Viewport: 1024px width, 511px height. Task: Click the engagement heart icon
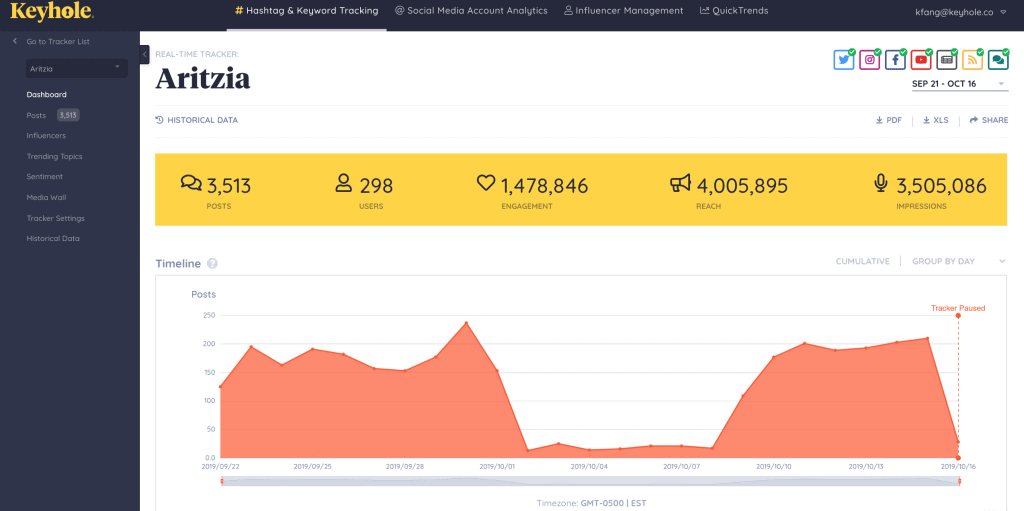pos(486,184)
